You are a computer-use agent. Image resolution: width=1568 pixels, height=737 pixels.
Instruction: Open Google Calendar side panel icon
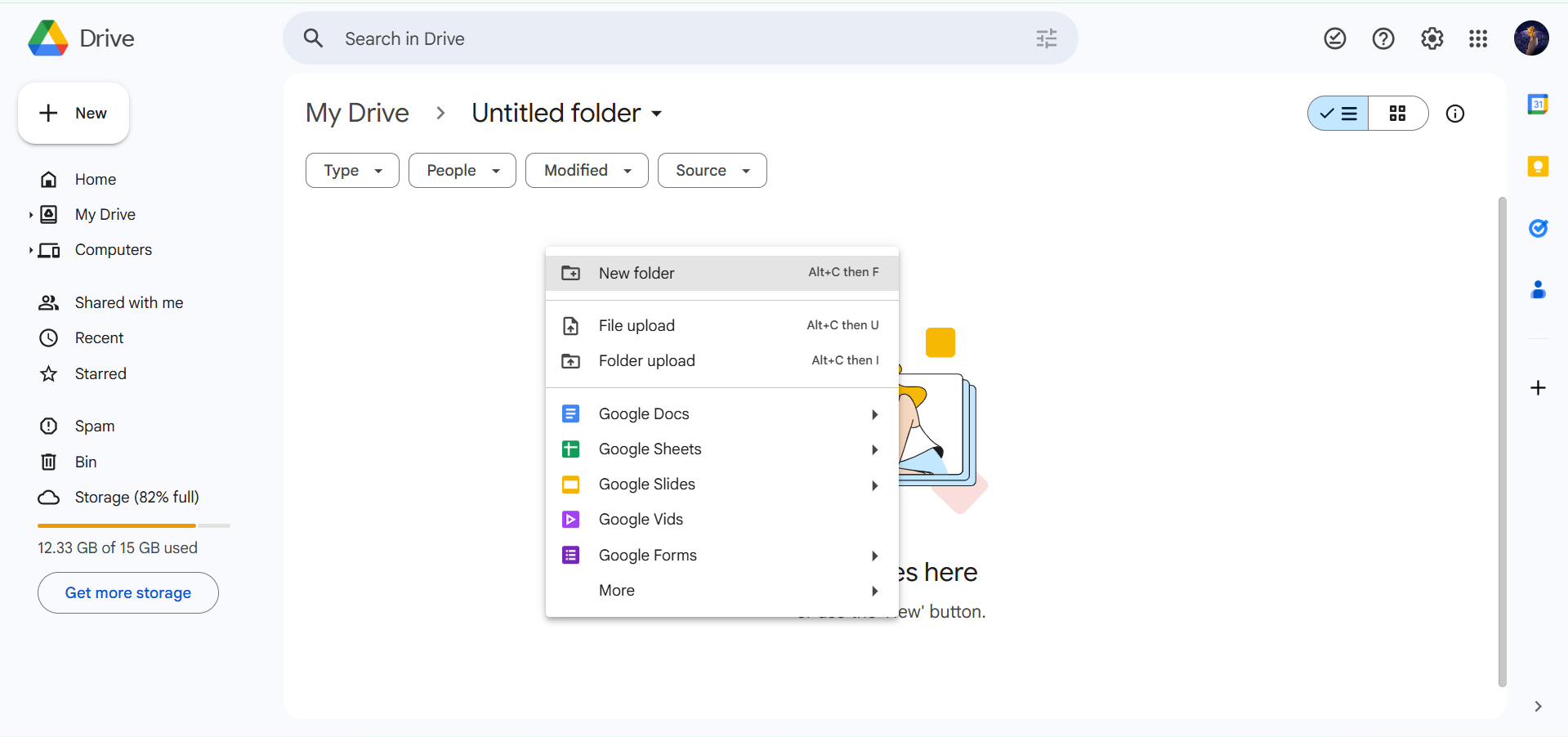pyautogui.click(x=1538, y=104)
